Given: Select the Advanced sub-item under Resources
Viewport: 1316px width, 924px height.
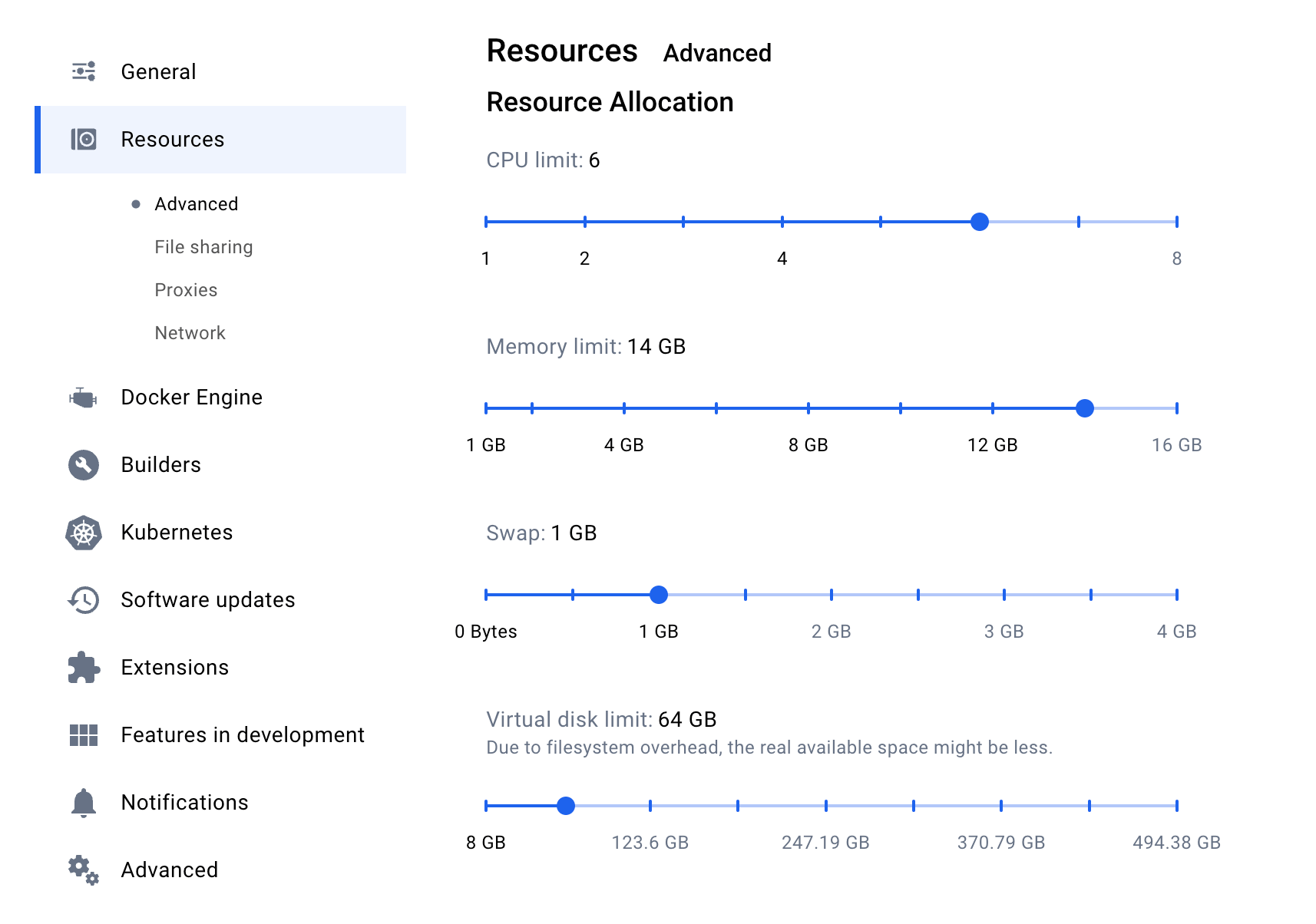Looking at the screenshot, I should click(x=196, y=204).
